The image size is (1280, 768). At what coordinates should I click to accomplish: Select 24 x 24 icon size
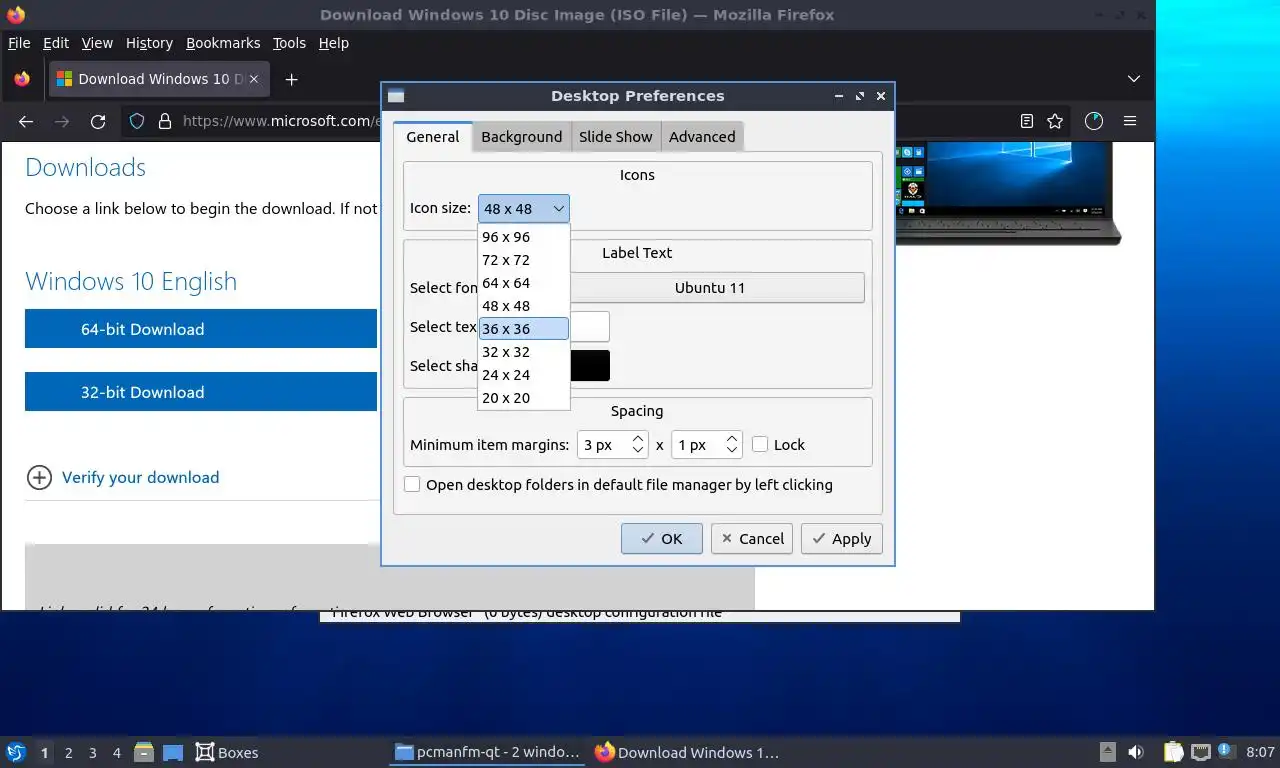tap(524, 375)
